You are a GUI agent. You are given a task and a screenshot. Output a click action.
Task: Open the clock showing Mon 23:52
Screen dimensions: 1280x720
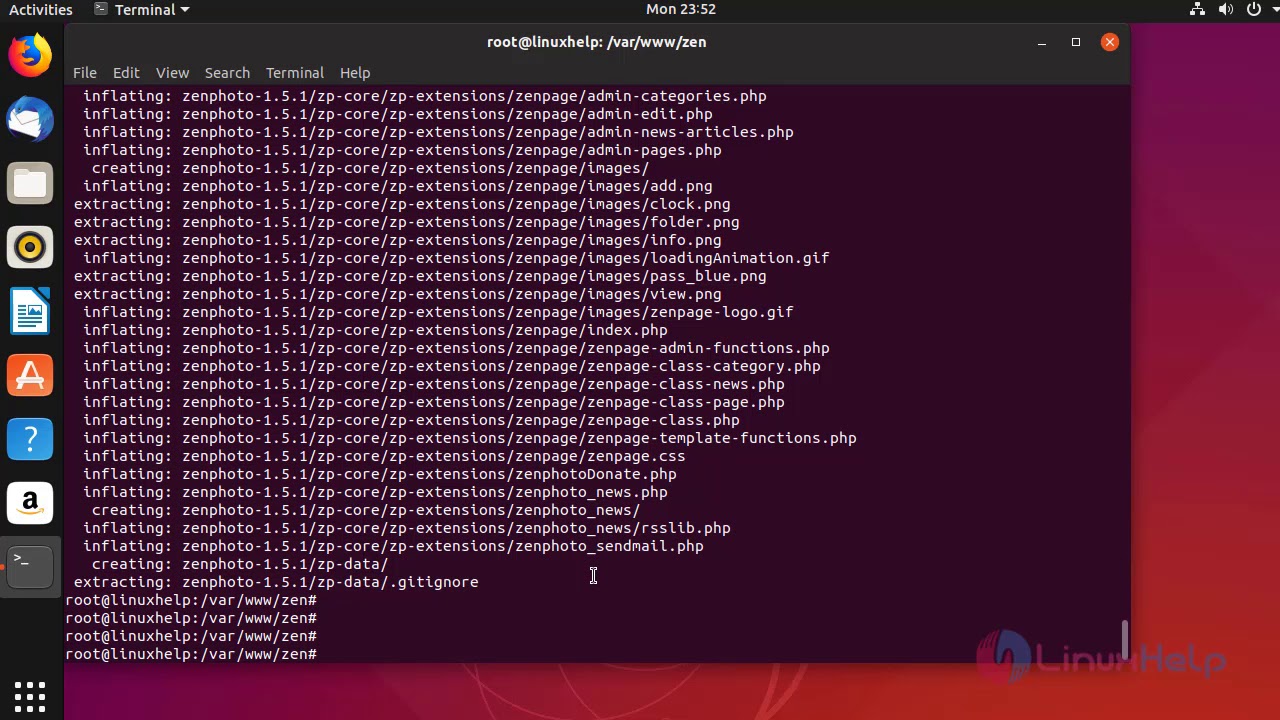point(681,9)
